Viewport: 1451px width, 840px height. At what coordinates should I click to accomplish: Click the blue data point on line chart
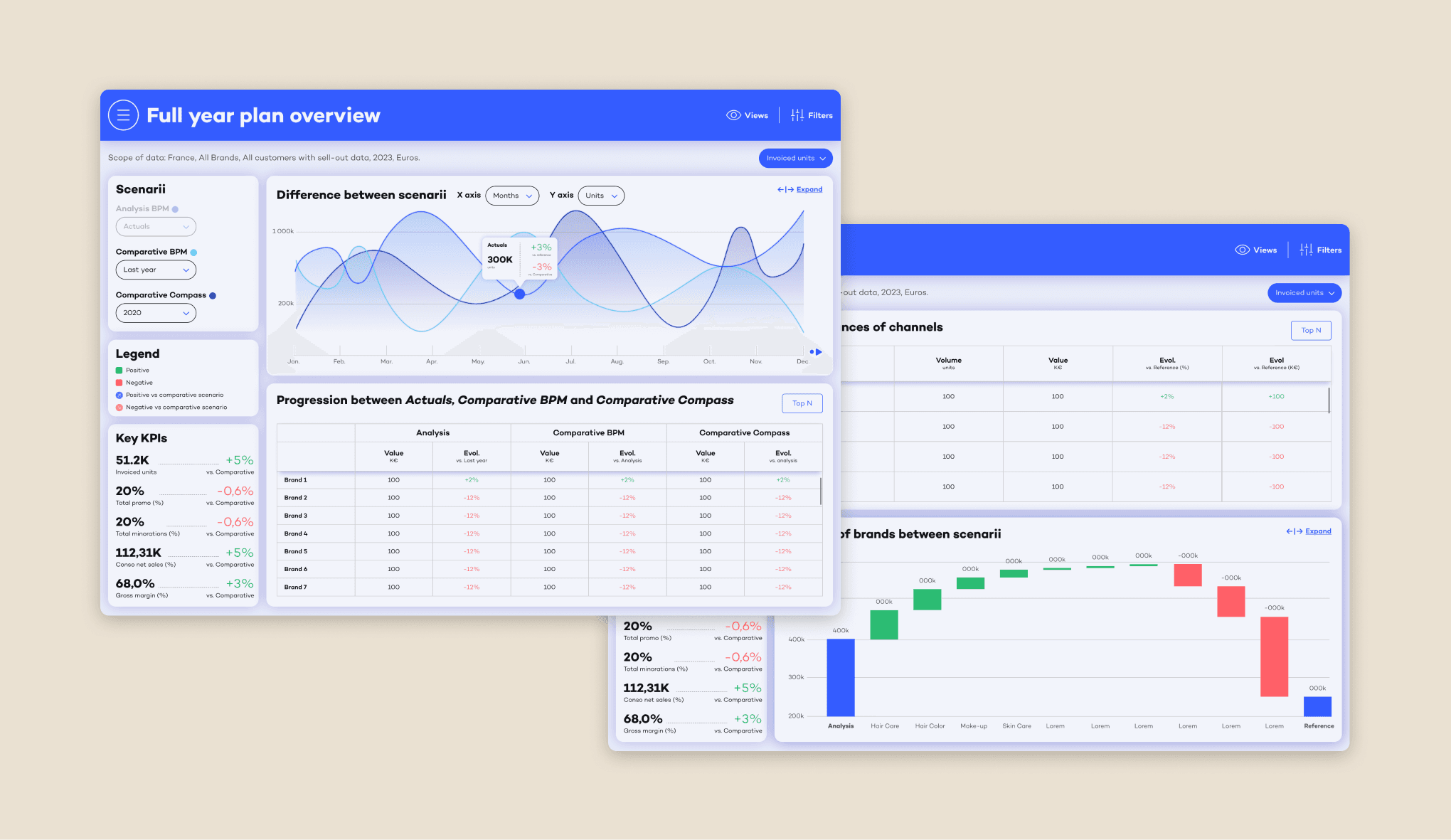pyautogui.click(x=520, y=294)
